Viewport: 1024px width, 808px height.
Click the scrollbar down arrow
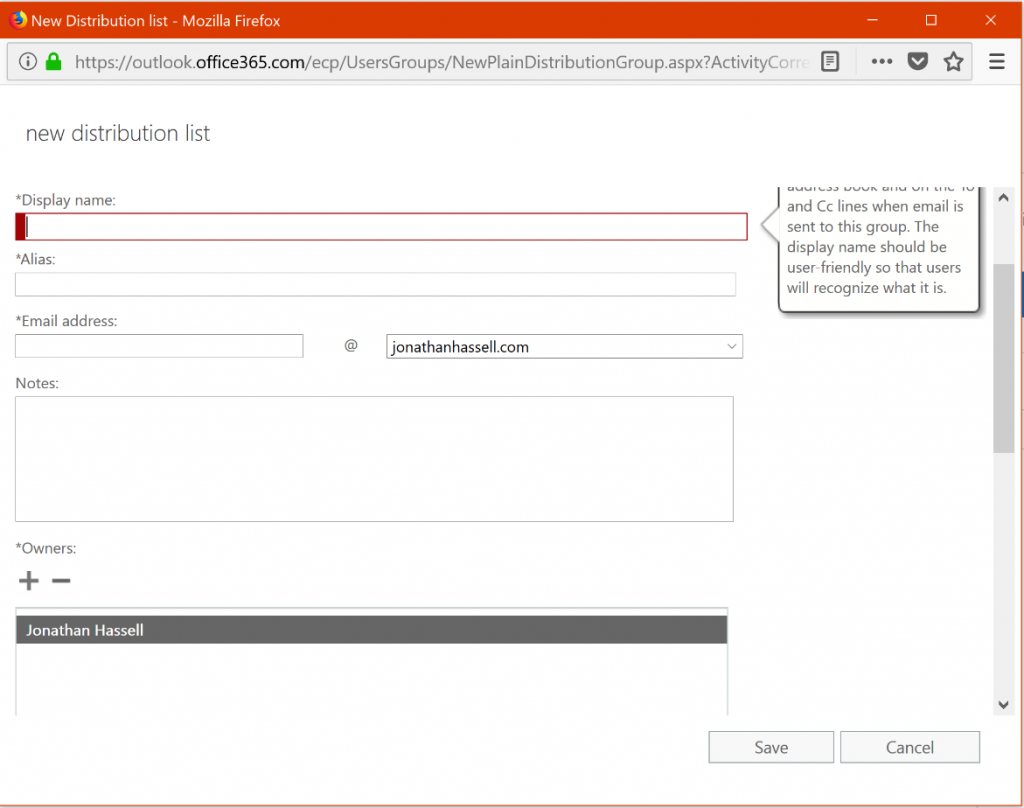pos(1003,705)
